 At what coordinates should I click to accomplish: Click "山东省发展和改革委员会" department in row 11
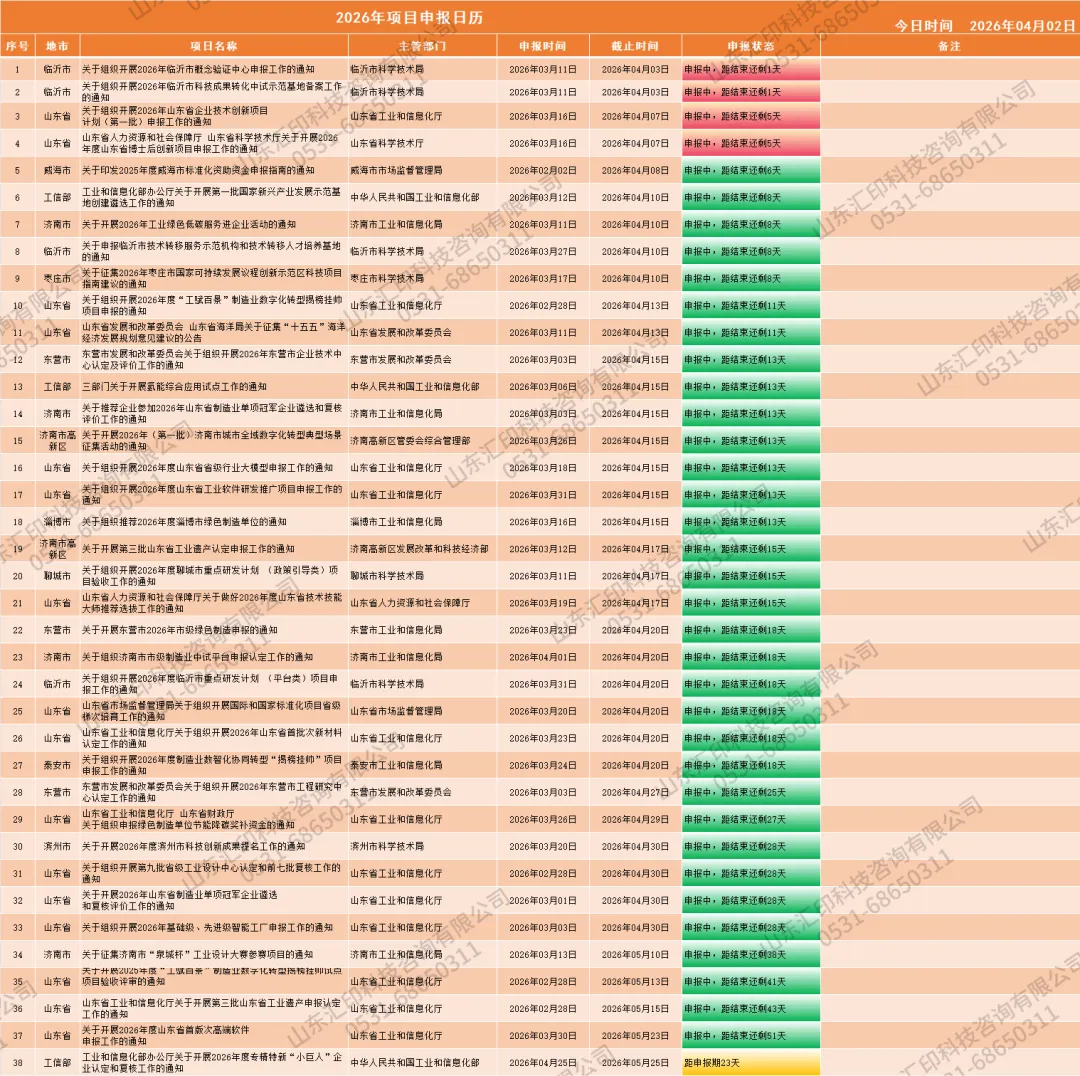coord(401,333)
